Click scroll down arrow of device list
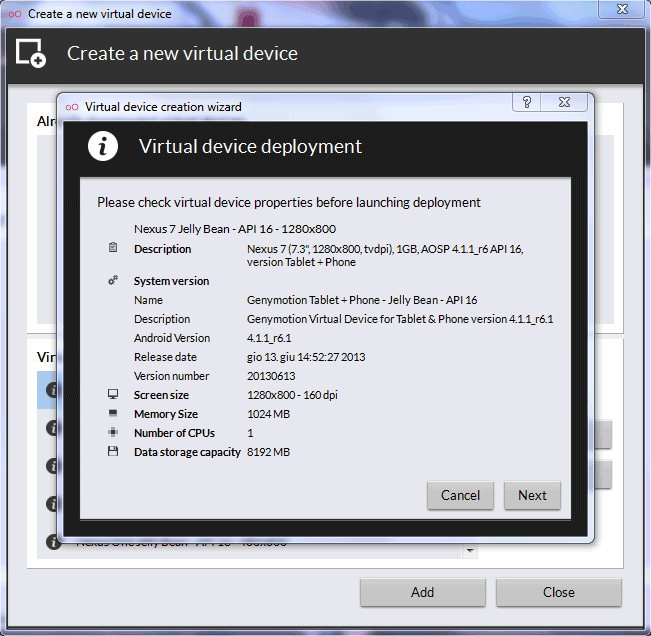This screenshot has width=651, height=636. coord(470,551)
